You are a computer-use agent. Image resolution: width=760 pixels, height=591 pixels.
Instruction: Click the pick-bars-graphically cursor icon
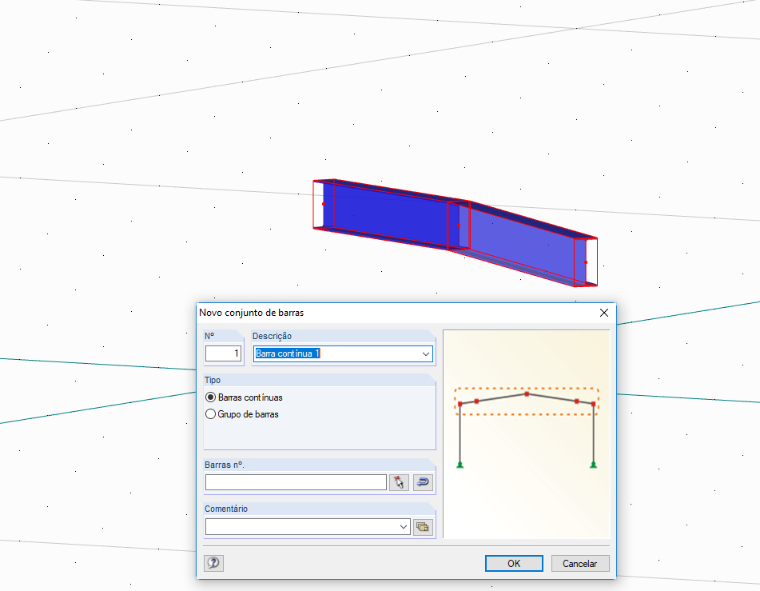[399, 482]
